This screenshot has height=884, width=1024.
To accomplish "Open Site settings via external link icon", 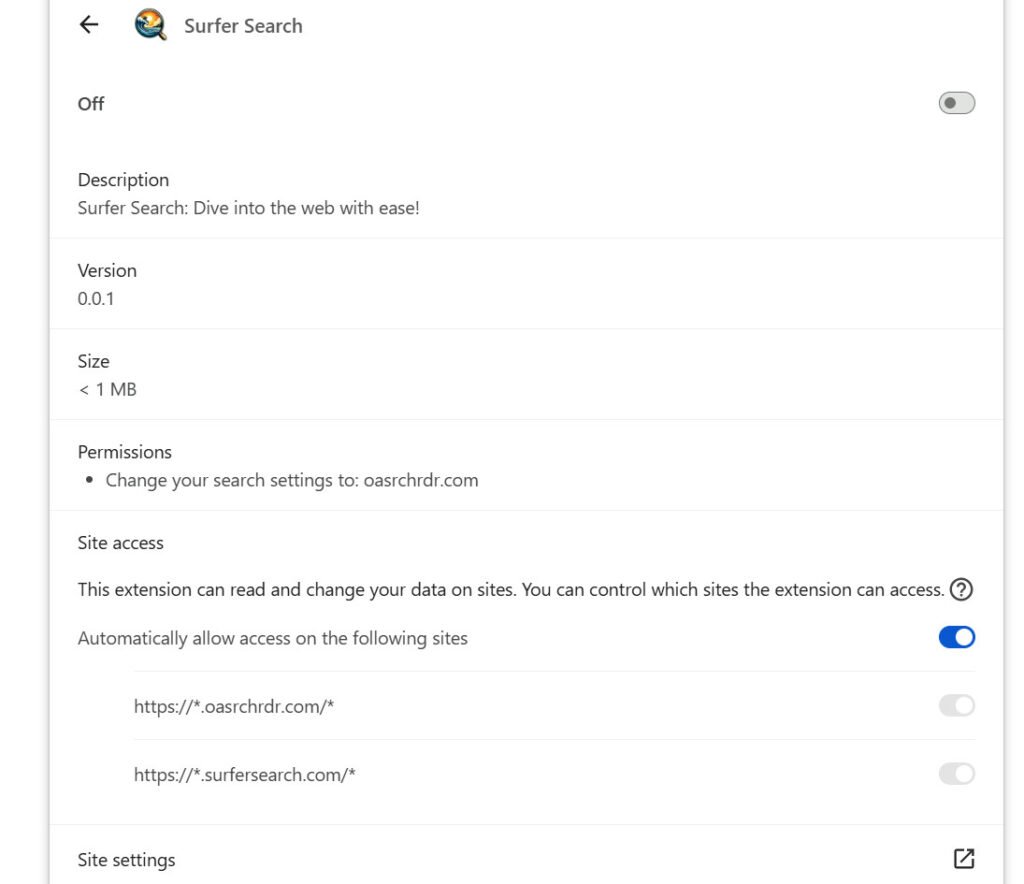I will [x=963, y=859].
